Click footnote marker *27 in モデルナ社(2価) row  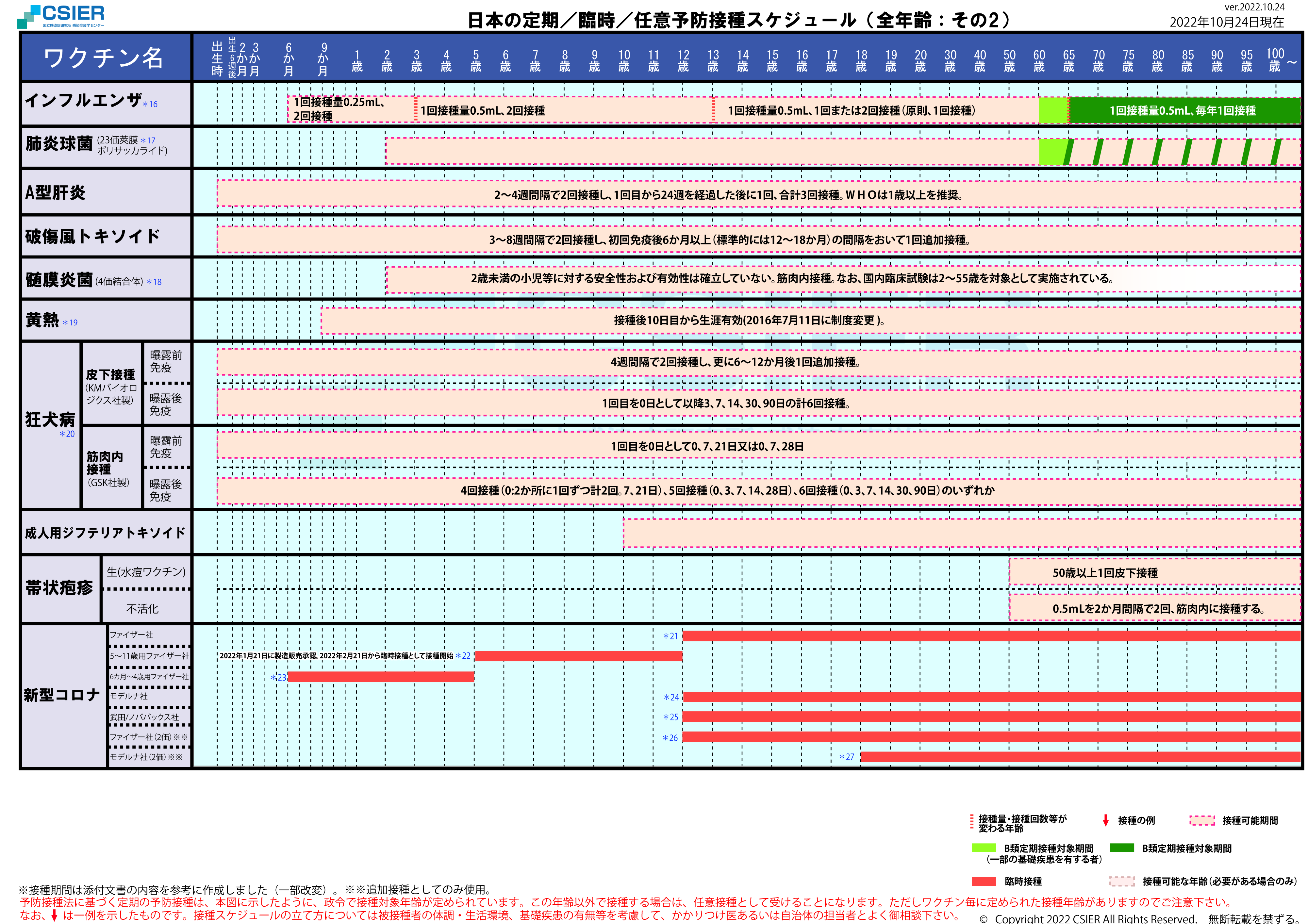pos(847,757)
